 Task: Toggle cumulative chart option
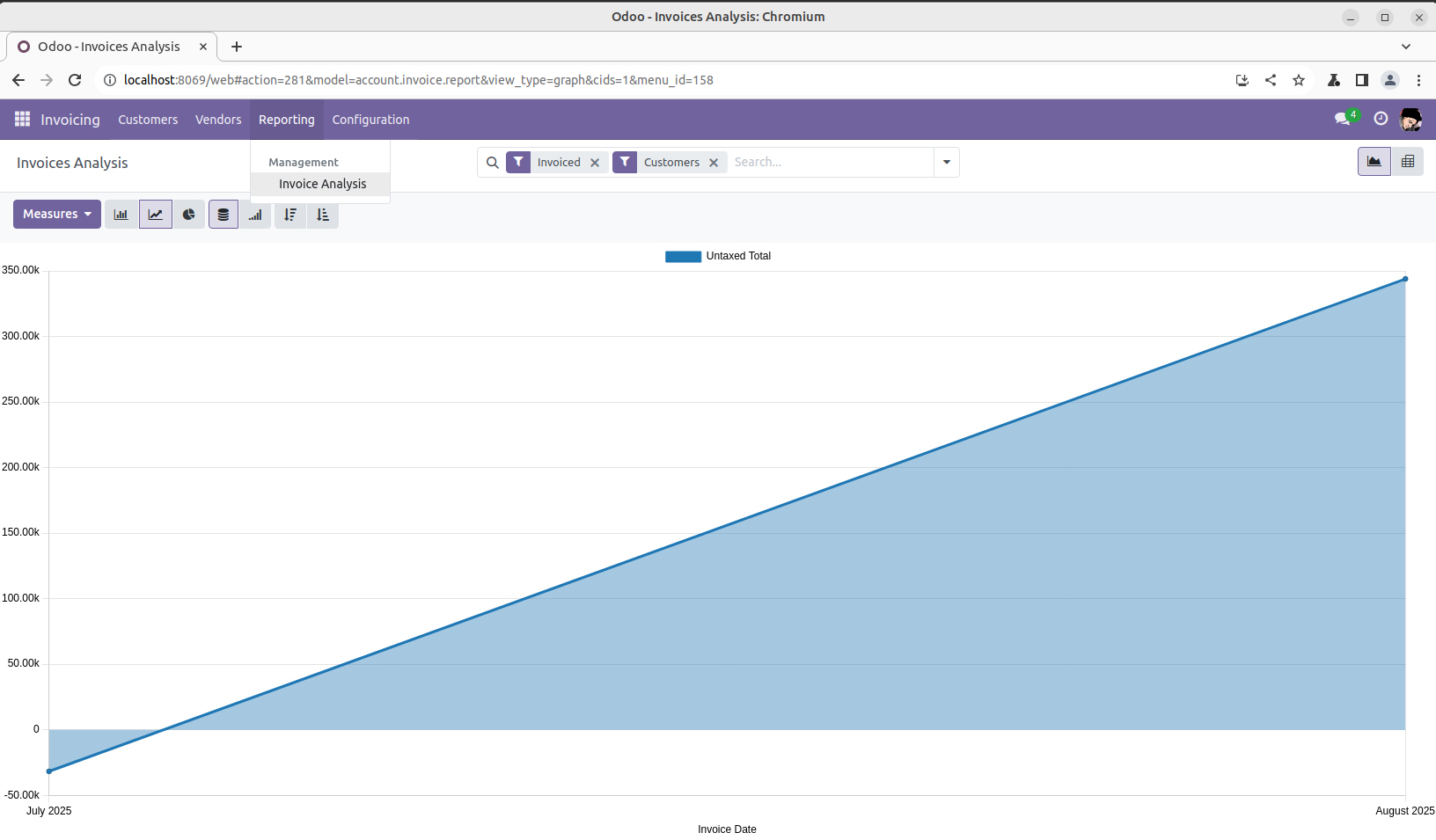[256, 215]
